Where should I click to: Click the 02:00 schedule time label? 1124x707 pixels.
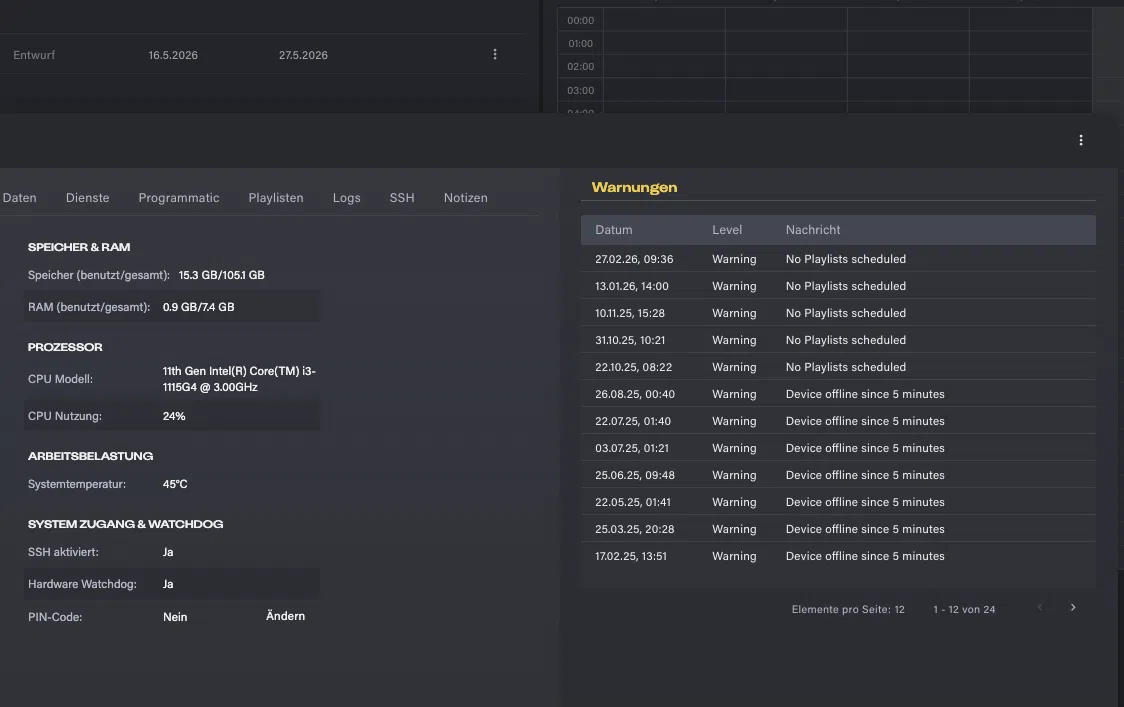[581, 67]
